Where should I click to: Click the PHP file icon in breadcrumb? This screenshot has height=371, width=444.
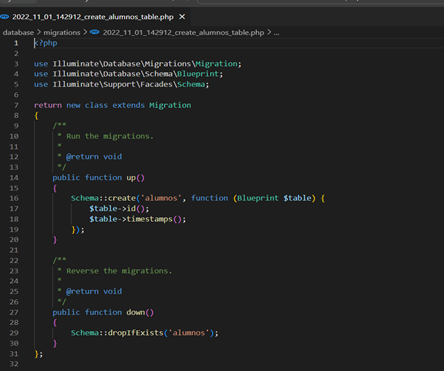pyautogui.click(x=95, y=32)
